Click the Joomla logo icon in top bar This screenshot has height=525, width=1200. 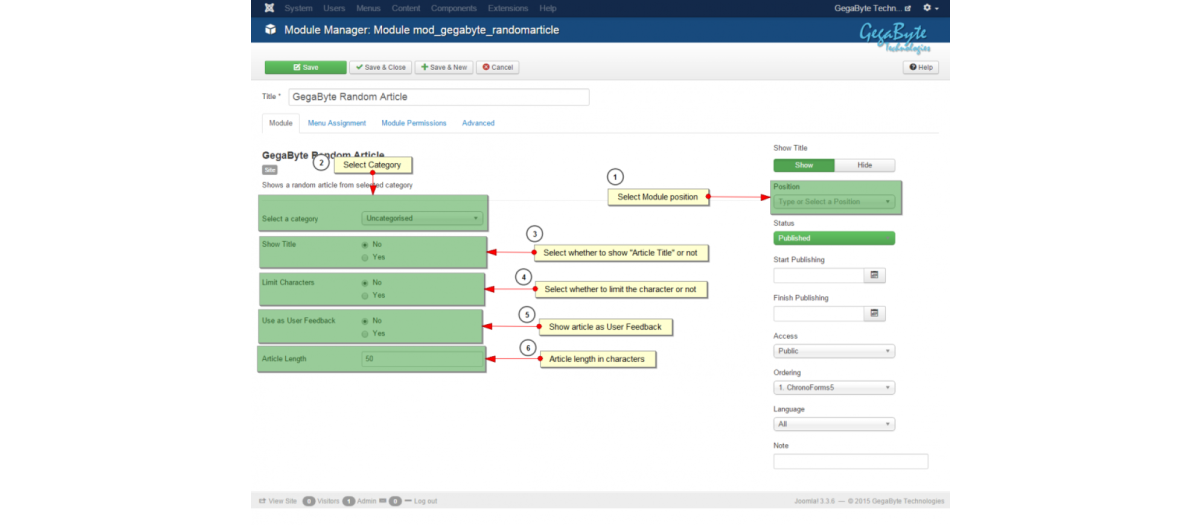270,8
